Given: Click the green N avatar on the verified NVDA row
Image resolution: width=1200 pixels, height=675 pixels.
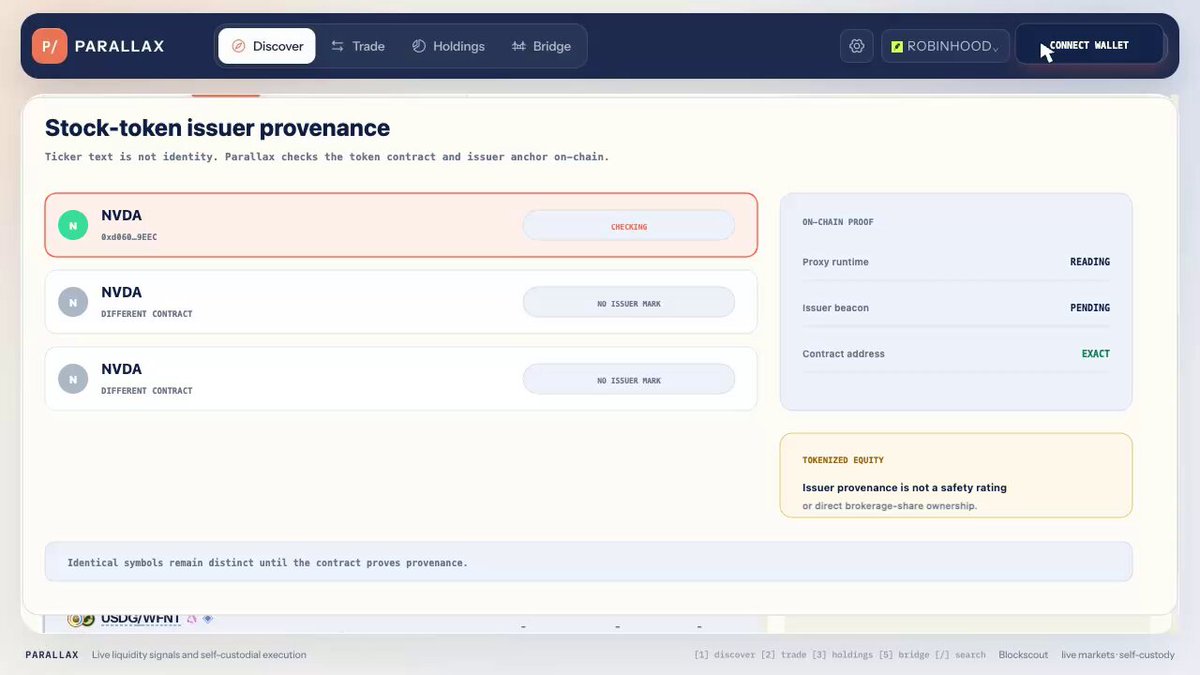Looking at the screenshot, I should click(x=73, y=225).
